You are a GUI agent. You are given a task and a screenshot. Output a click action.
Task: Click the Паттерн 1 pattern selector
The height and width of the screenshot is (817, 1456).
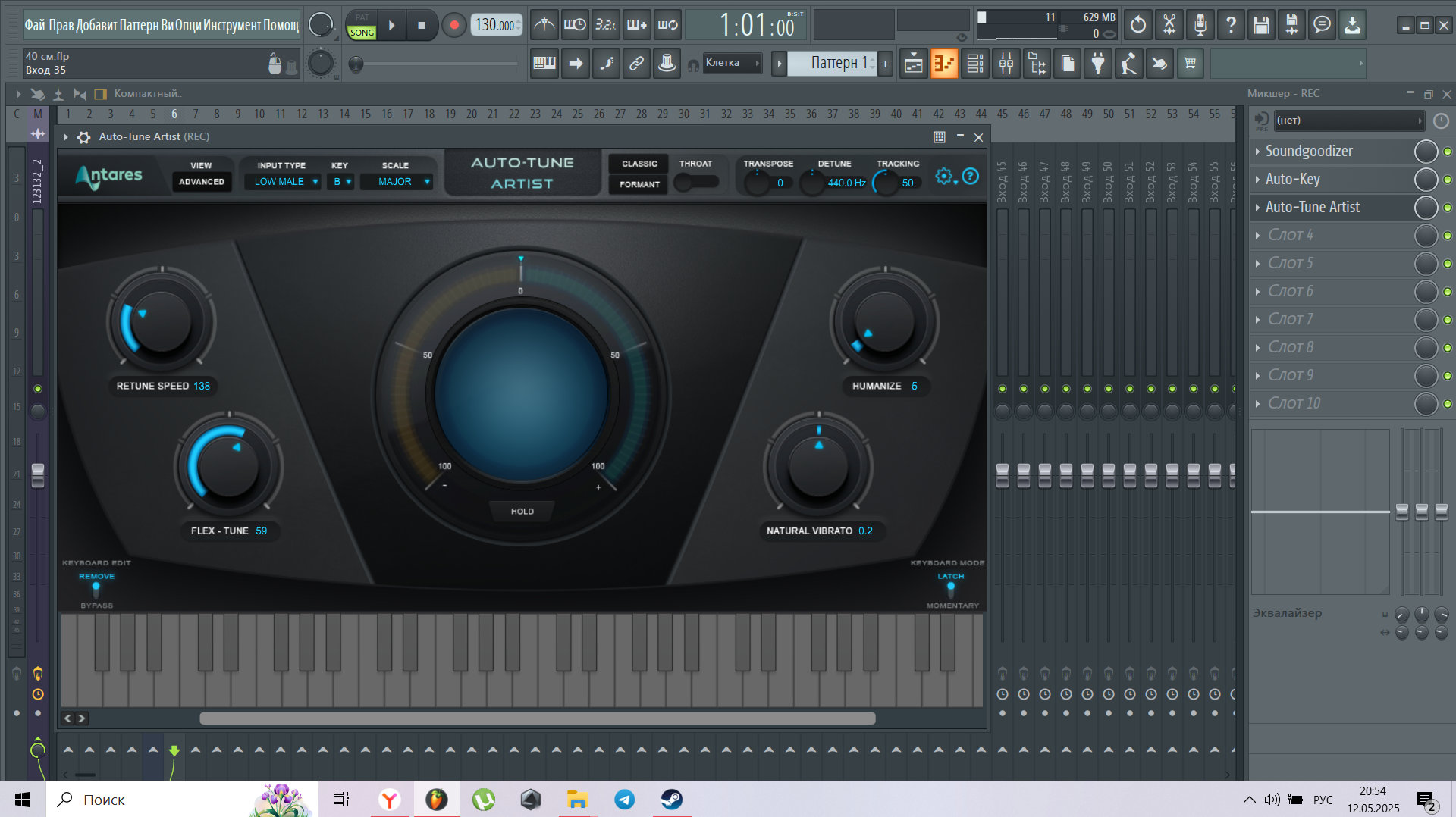(832, 64)
